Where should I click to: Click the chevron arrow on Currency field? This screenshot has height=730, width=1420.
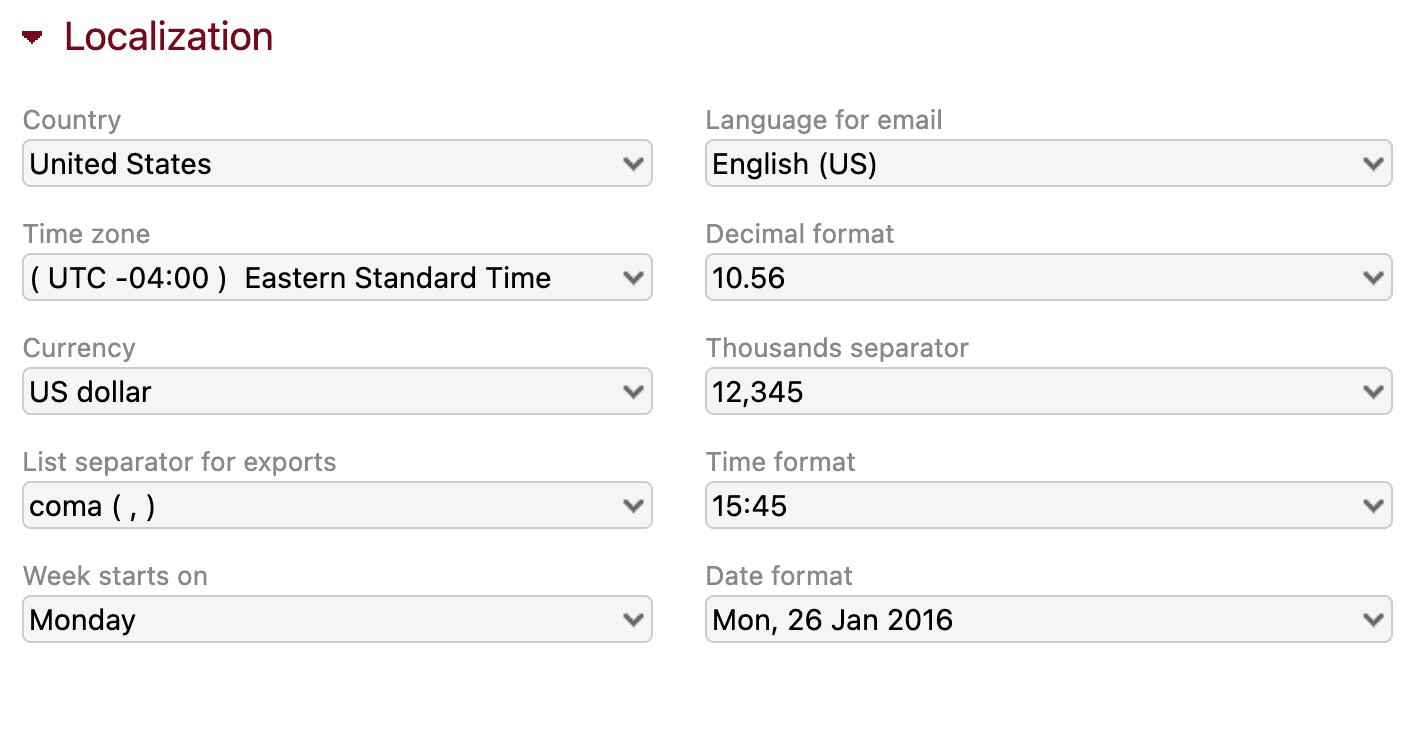tap(633, 391)
